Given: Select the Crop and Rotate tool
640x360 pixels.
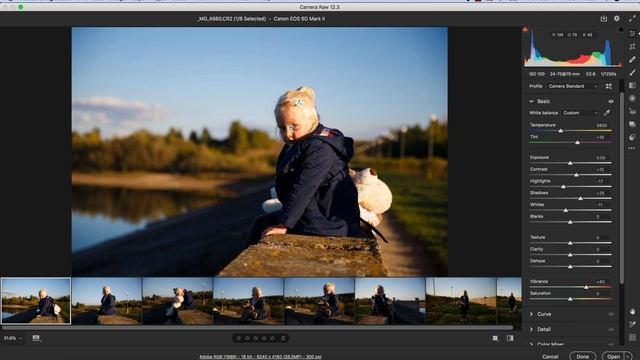Looking at the screenshot, I should (632, 47).
